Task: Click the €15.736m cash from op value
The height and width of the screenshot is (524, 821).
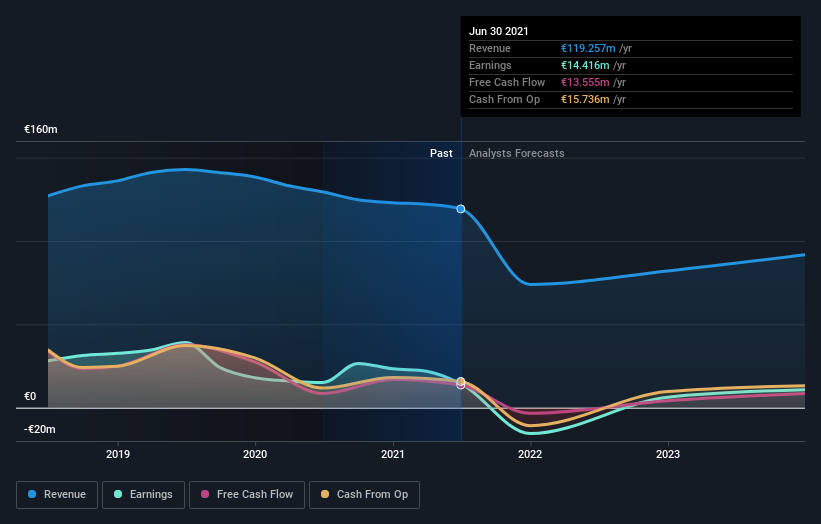Action: [x=585, y=99]
